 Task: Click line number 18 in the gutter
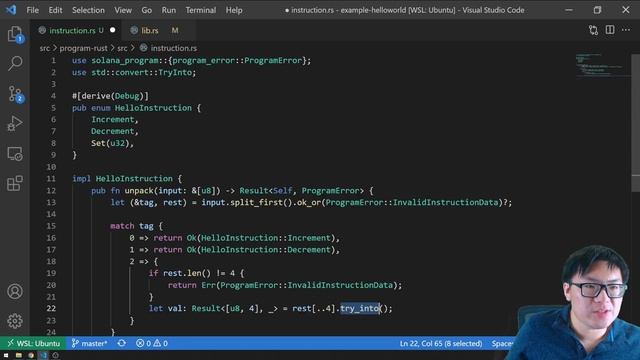pos(51,261)
